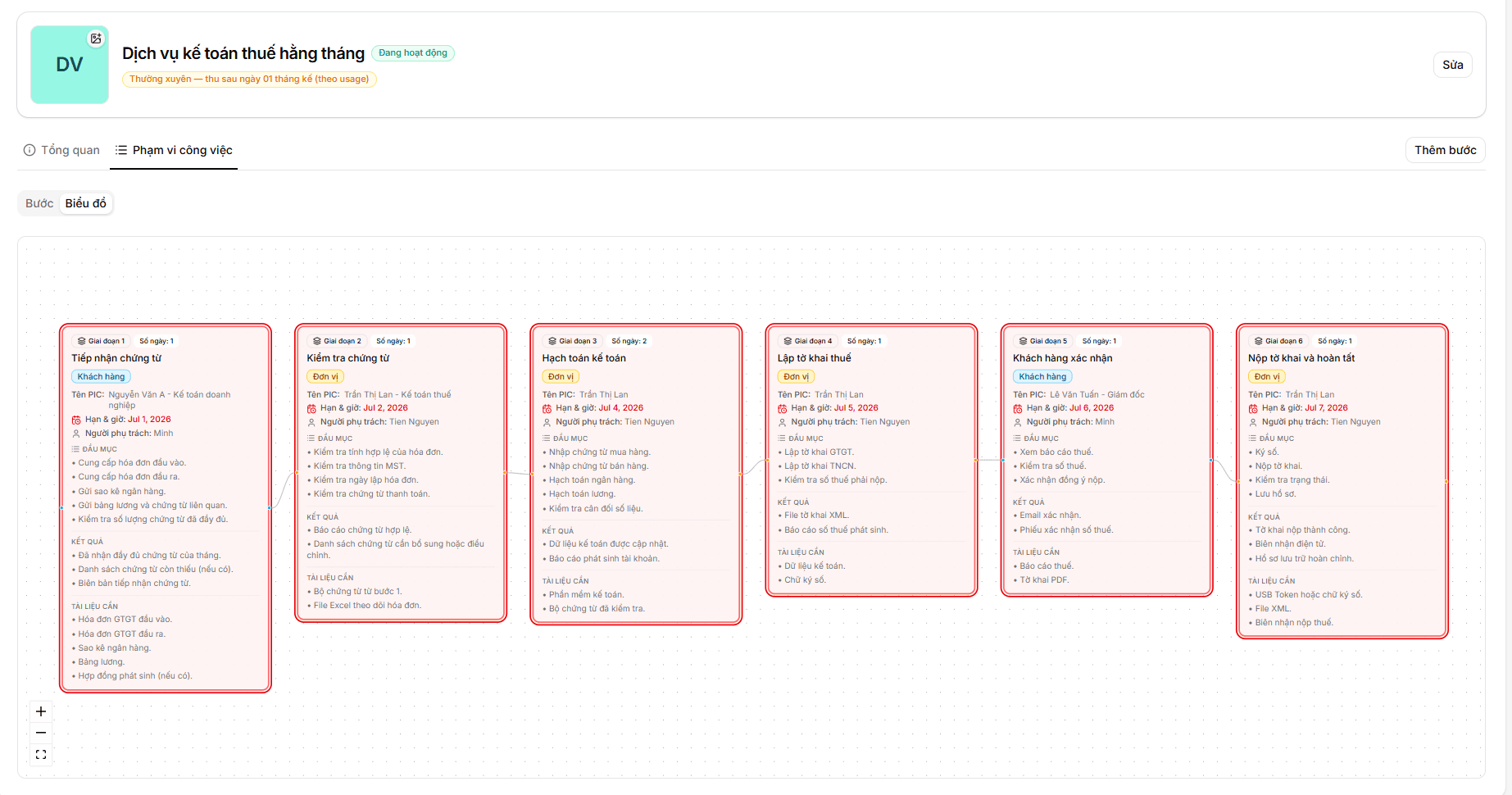
Task: Click the Thường xuyên billing badge
Action: tap(249, 79)
